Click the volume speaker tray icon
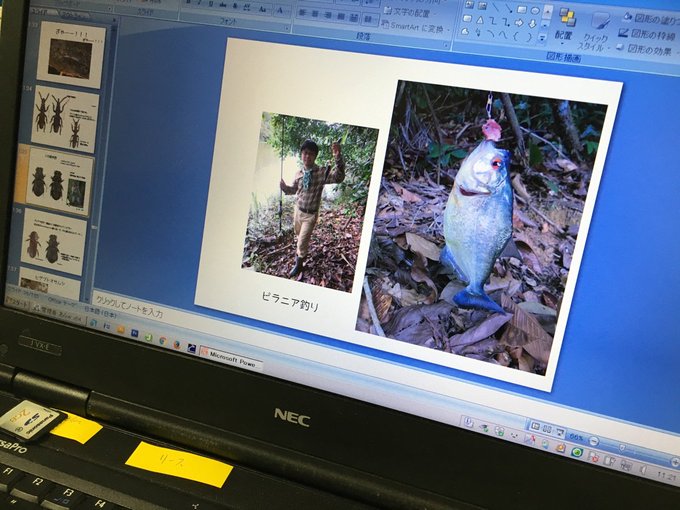680x510 pixels. pos(643,471)
